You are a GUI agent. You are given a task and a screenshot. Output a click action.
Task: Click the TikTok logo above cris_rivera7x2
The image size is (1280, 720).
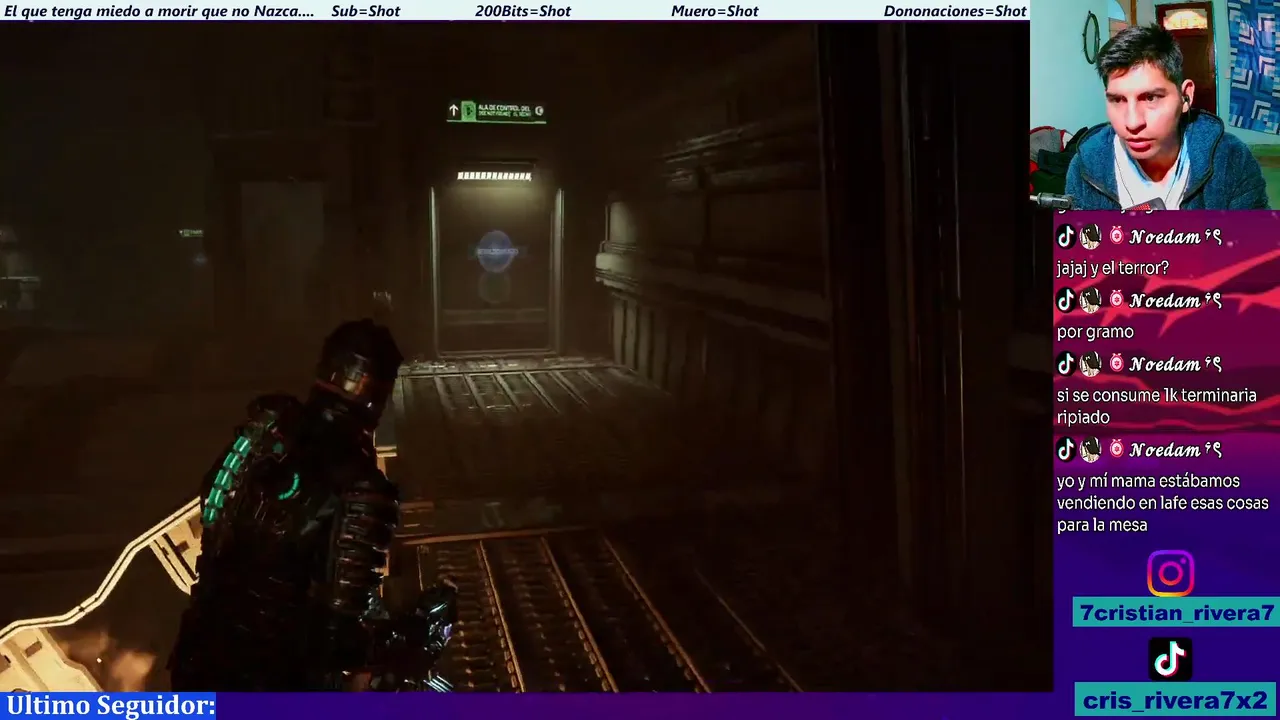[x=1170, y=660]
